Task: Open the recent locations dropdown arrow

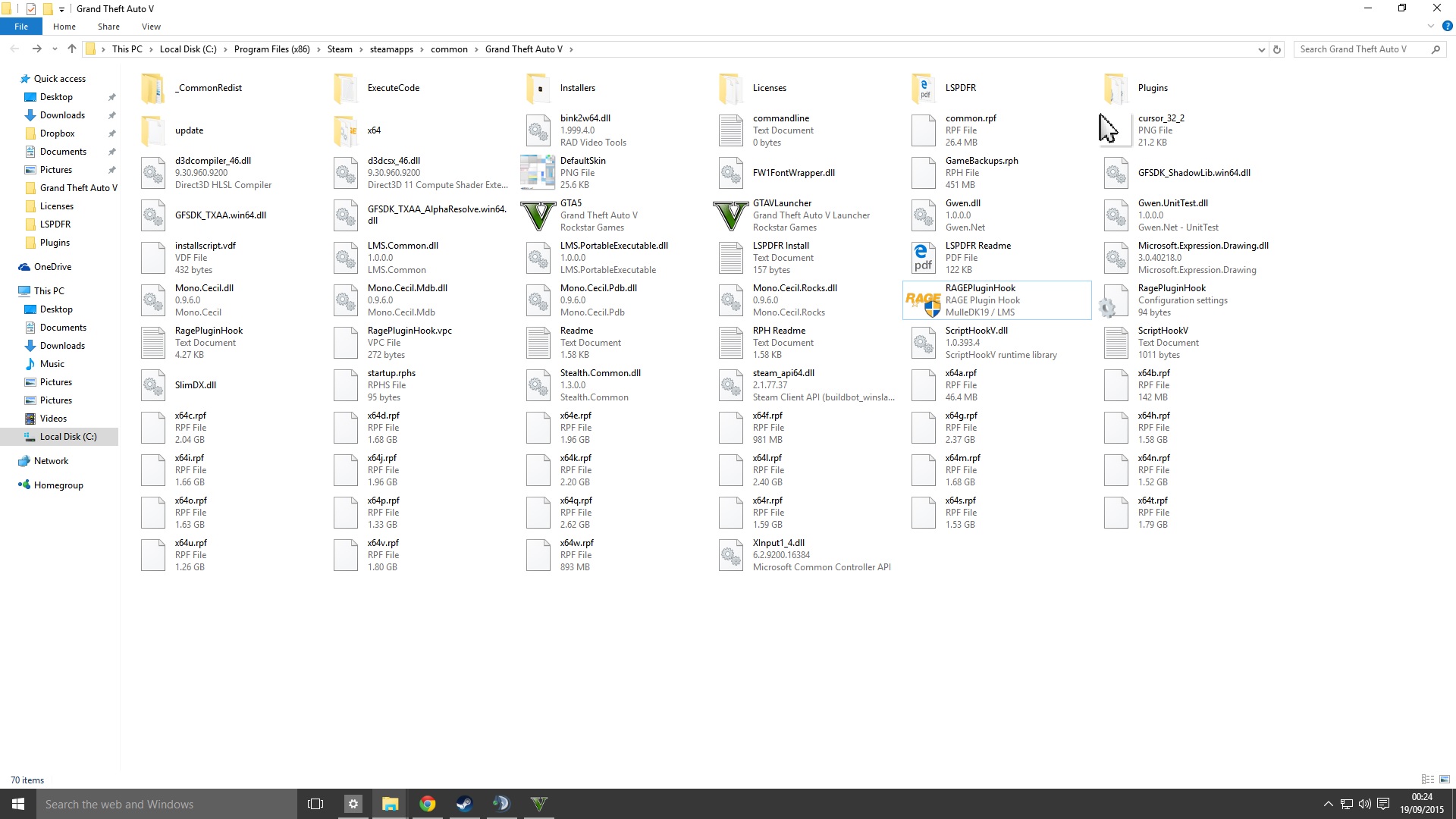Action: tap(55, 49)
